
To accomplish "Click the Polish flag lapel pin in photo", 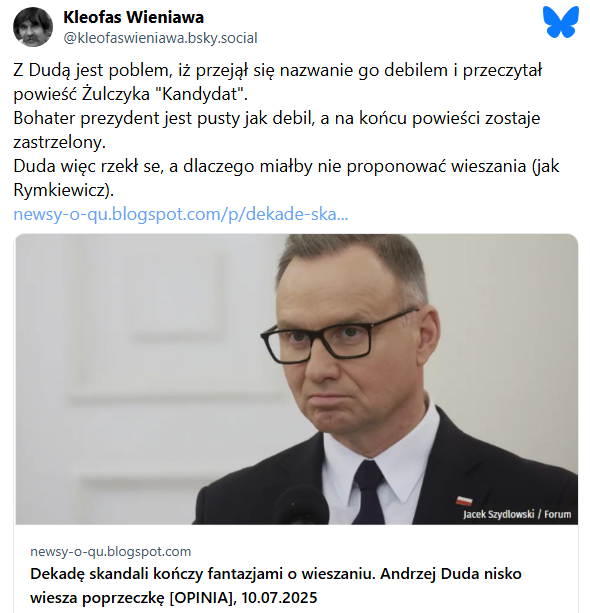I will tap(464, 501).
